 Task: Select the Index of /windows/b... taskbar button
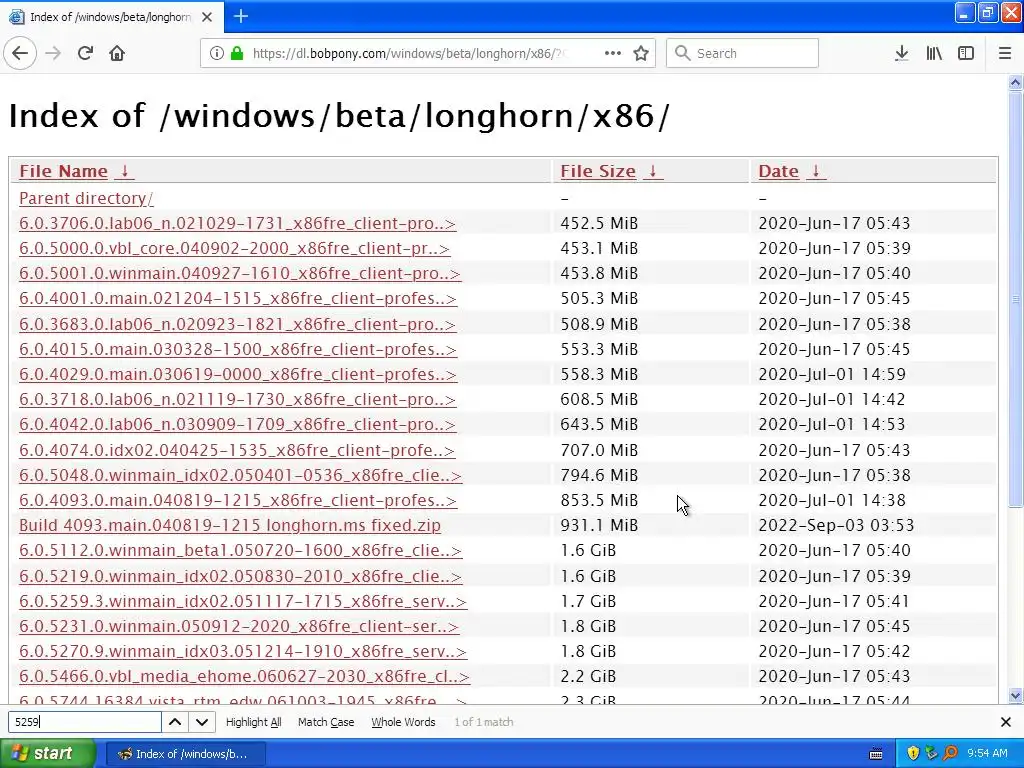click(x=185, y=754)
